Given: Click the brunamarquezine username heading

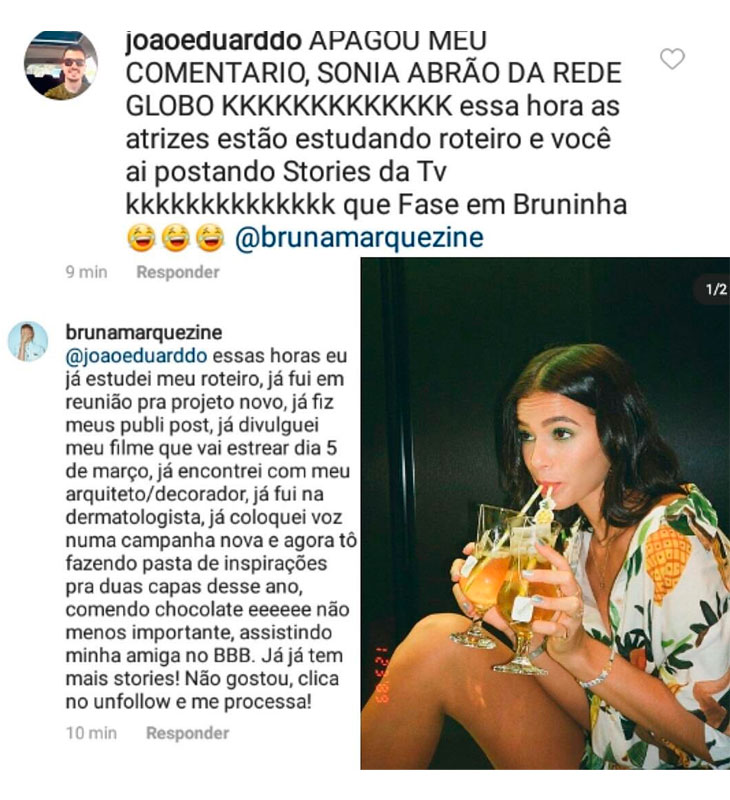Looking at the screenshot, I should pyautogui.click(x=144, y=332).
